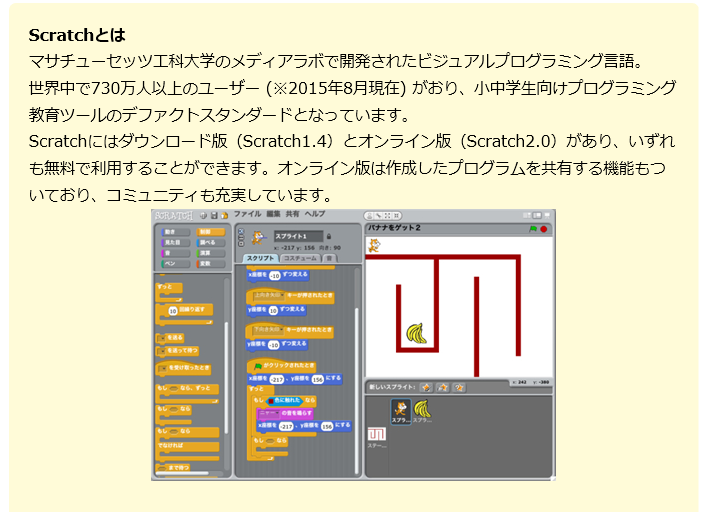
Task: Click the block palette horizontal scrollbar
Action: (182, 473)
